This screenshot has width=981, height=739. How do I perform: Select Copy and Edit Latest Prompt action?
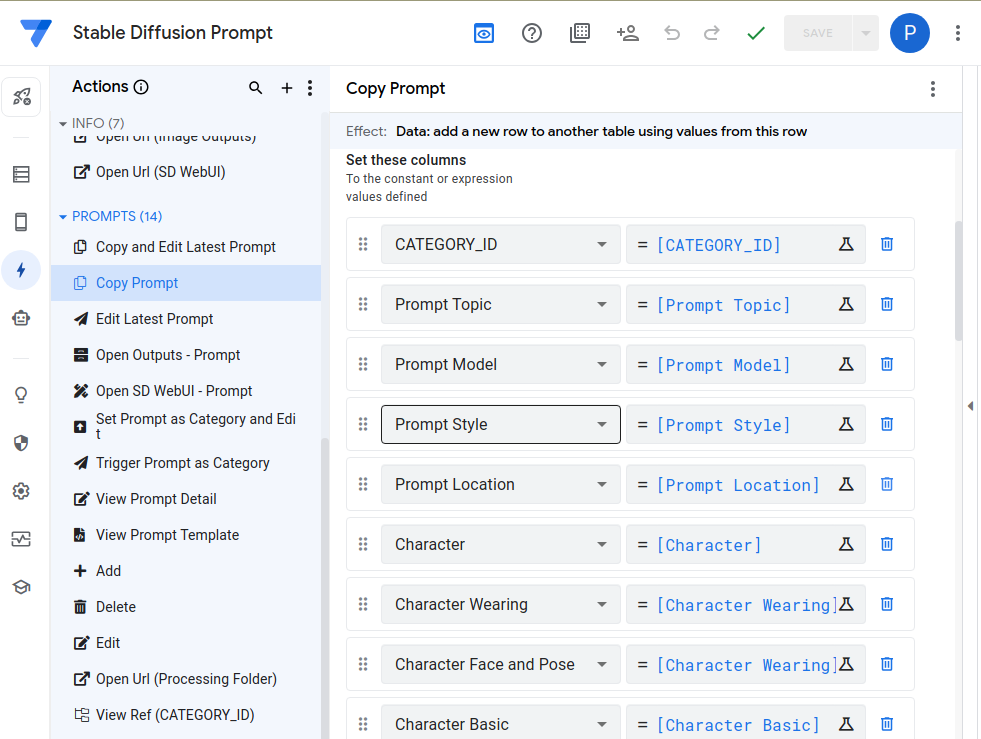[x=186, y=247]
